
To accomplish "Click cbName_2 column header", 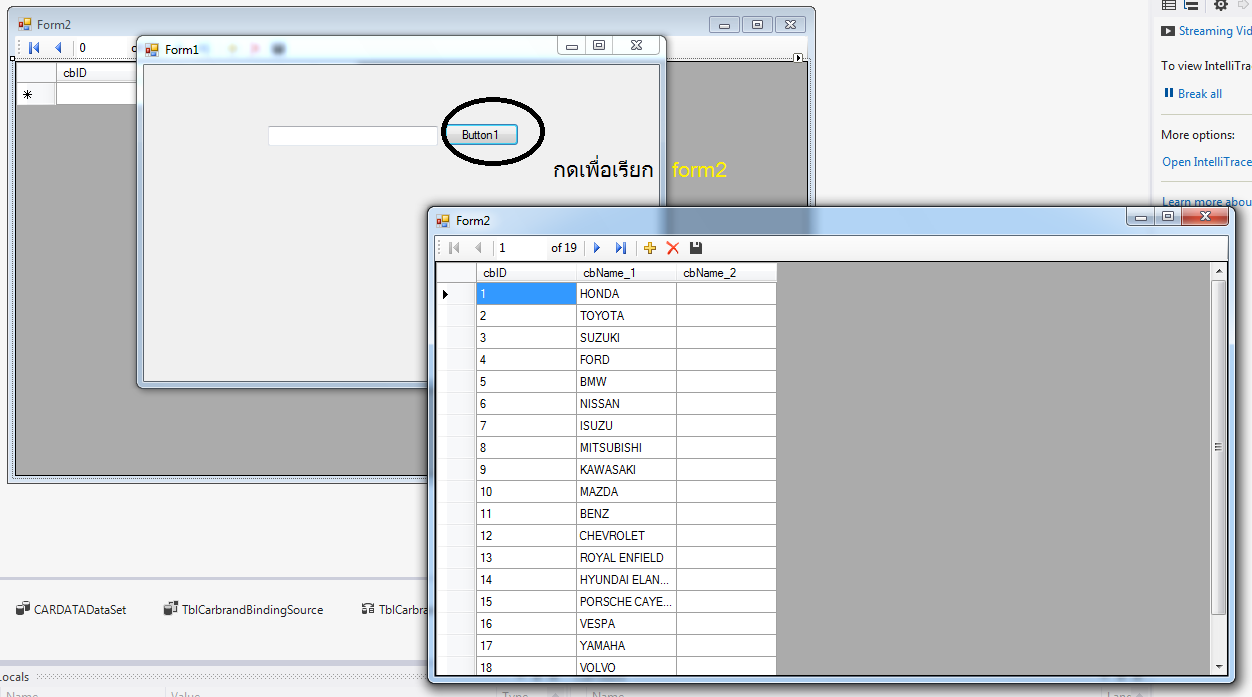I will pyautogui.click(x=727, y=273).
